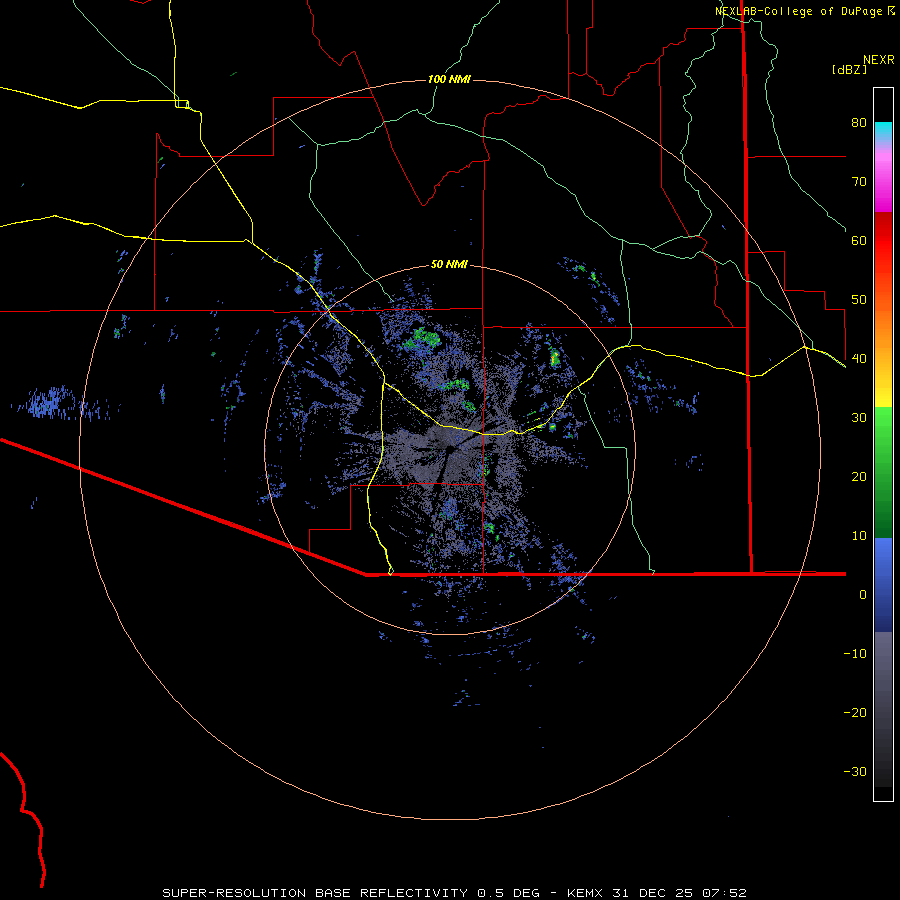Click the 40 dBZ scale value
Viewport: 900px width, 900px height.
[x=859, y=359]
